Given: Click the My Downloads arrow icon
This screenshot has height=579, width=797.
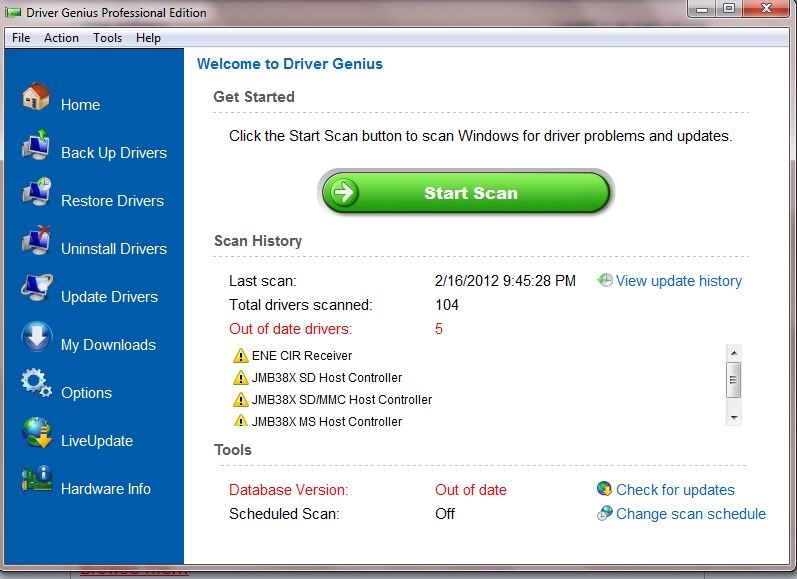Looking at the screenshot, I should 37,336.
